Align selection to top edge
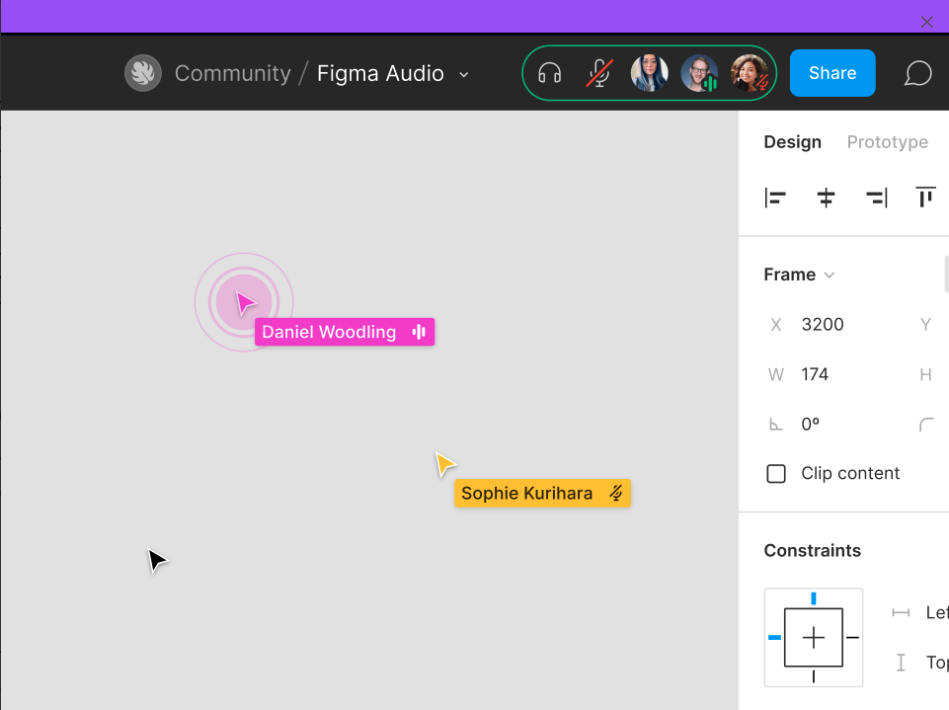The width and height of the screenshot is (949, 710). pos(925,197)
